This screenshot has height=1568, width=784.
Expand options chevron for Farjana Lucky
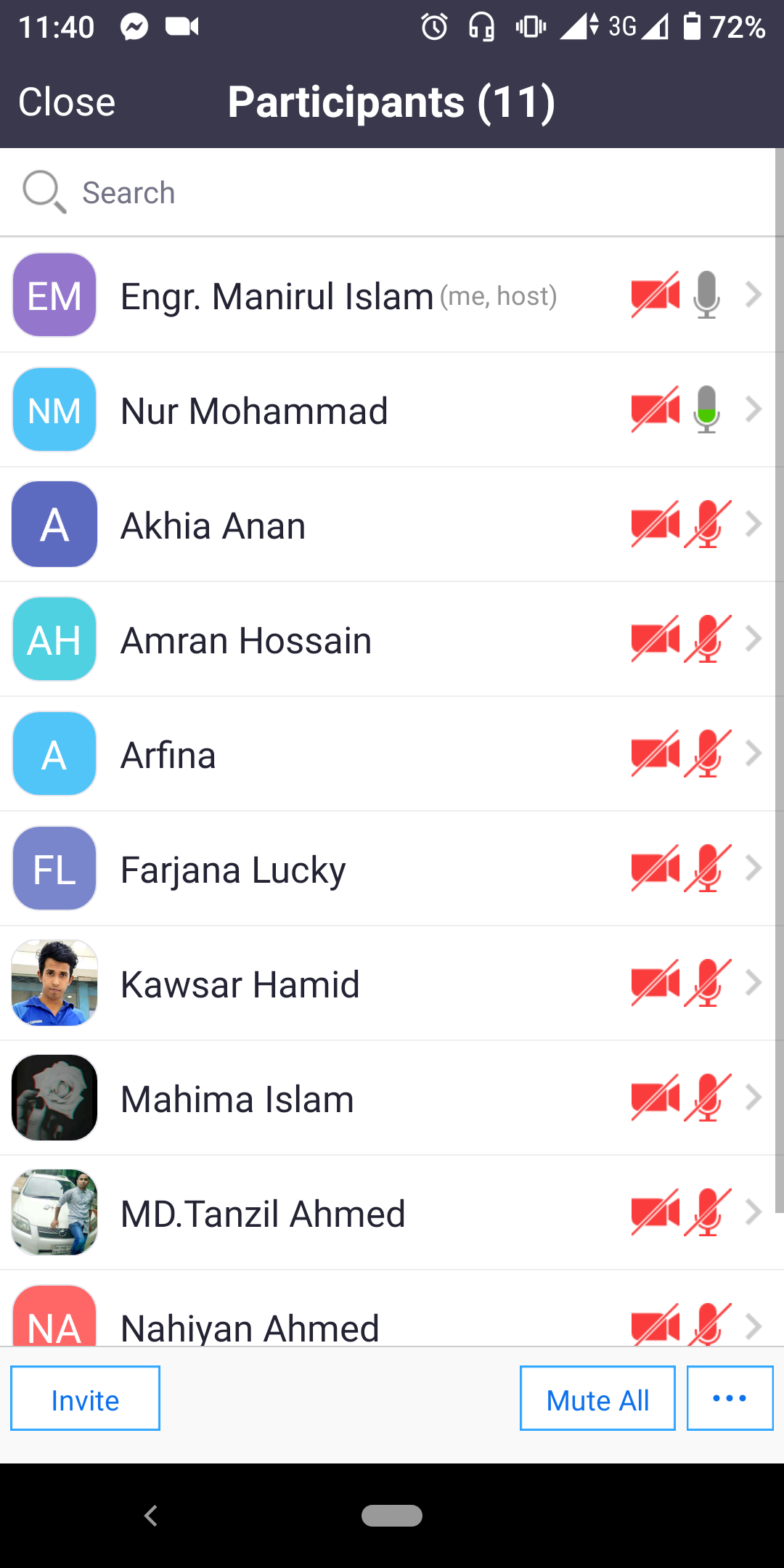(x=754, y=868)
